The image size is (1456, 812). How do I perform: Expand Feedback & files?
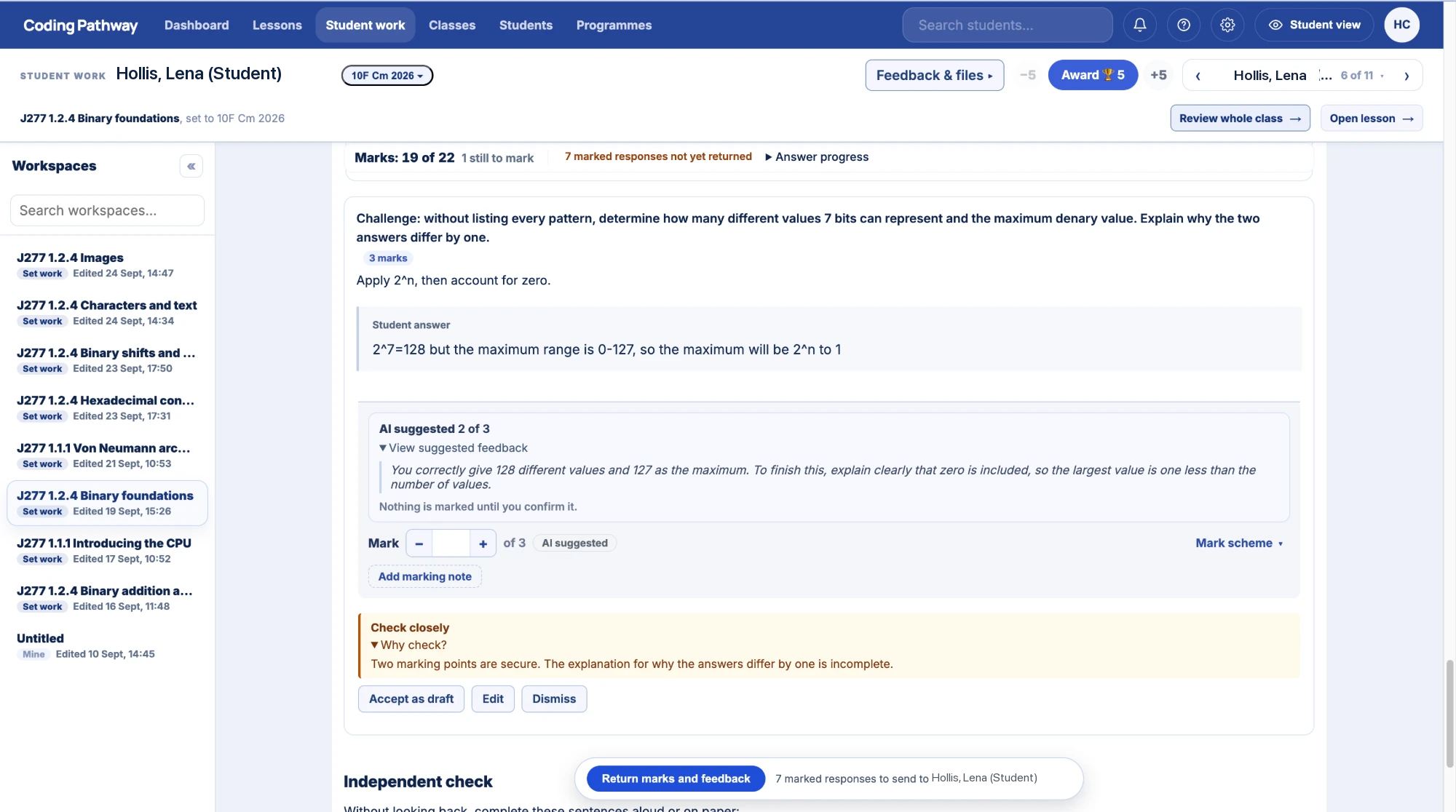pyautogui.click(x=934, y=75)
